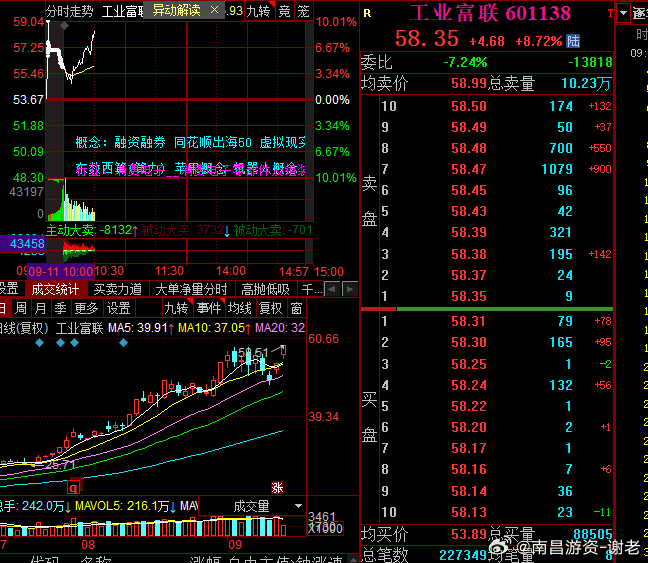Click the 陆 Stock Connect badge
Viewport: 648px width, 563px height.
pyautogui.click(x=573, y=41)
